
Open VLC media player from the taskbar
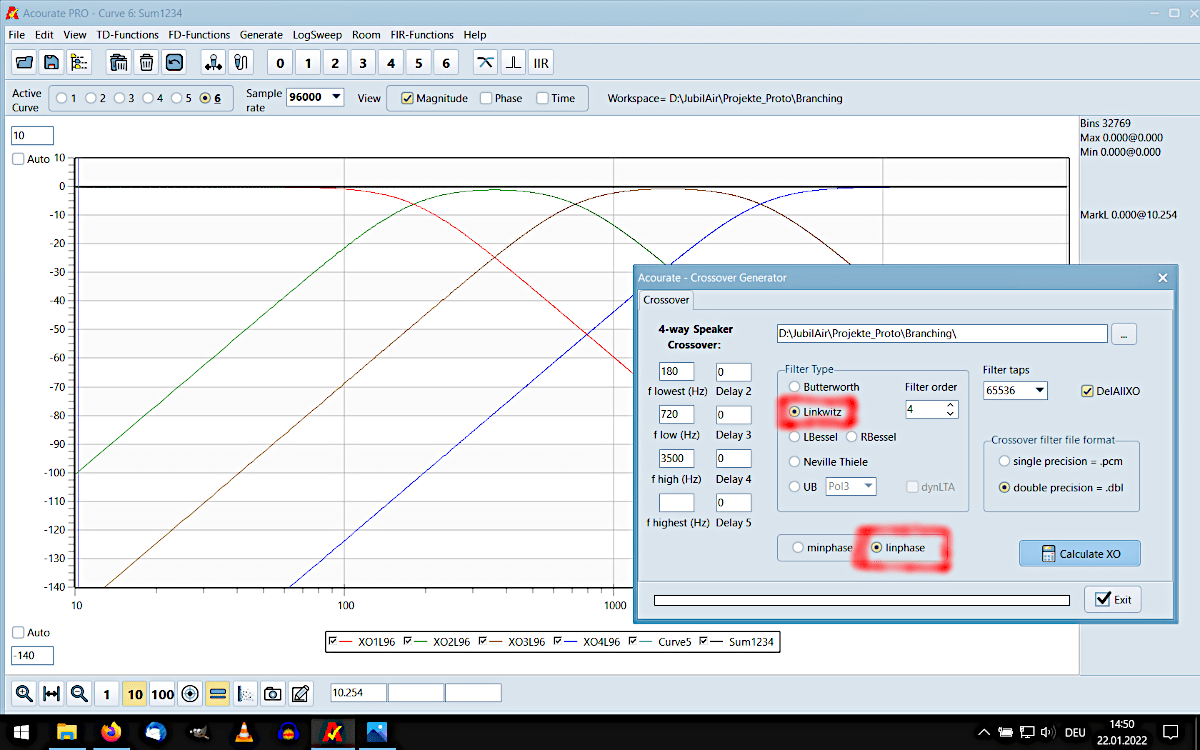coord(243,732)
